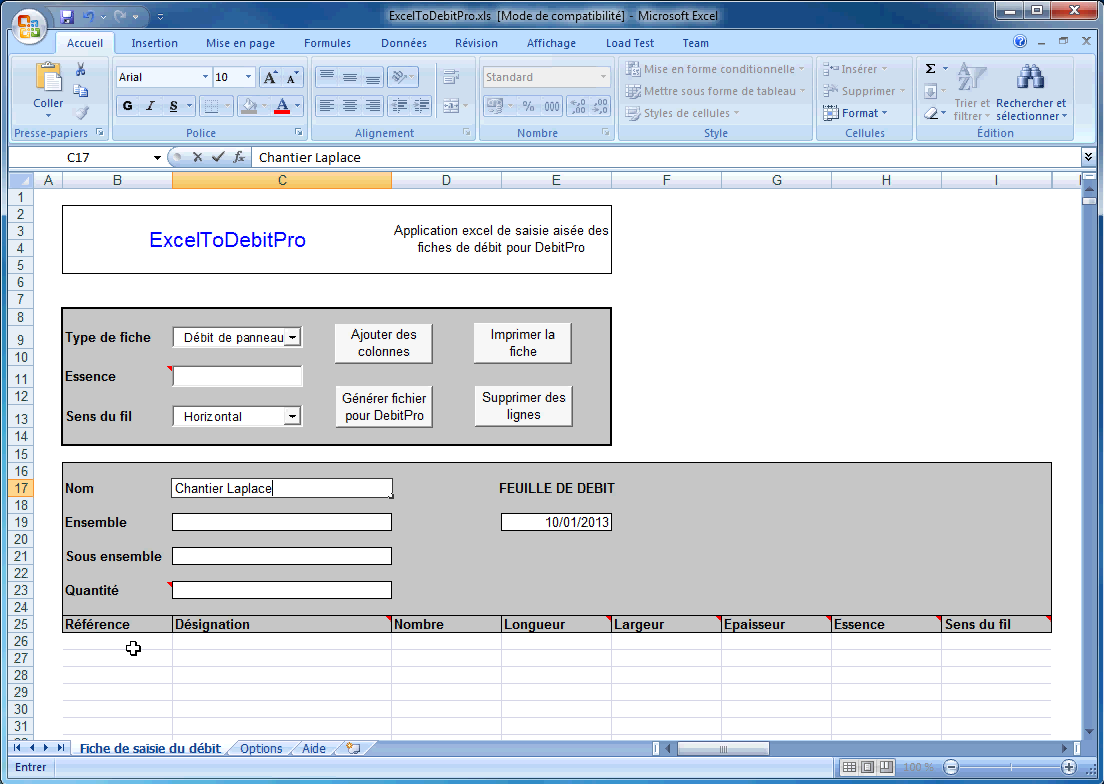Decrease font size with the small A icon
This screenshot has width=1104, height=784.
(291, 77)
